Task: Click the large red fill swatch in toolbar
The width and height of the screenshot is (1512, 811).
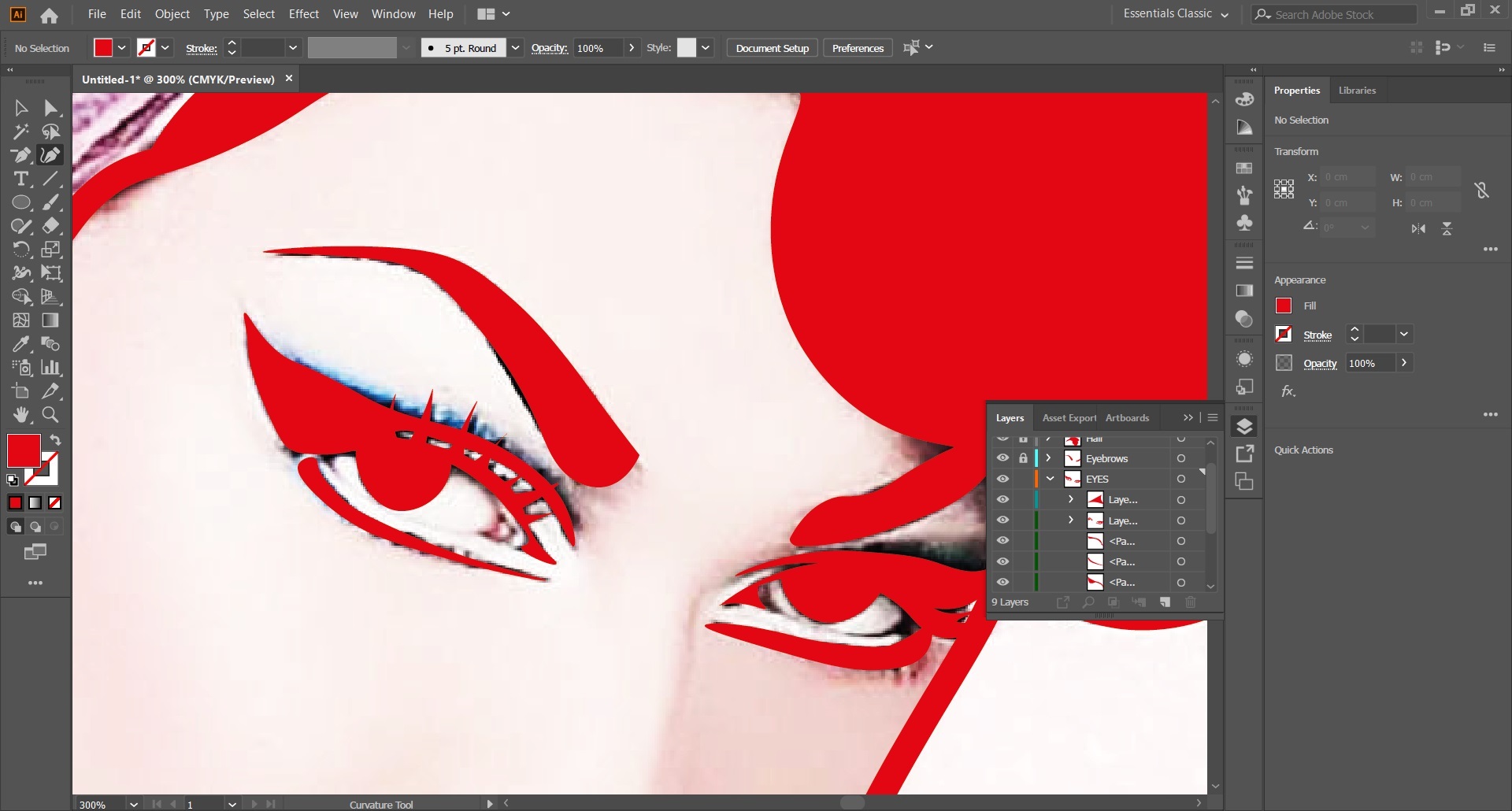Action: [x=24, y=450]
